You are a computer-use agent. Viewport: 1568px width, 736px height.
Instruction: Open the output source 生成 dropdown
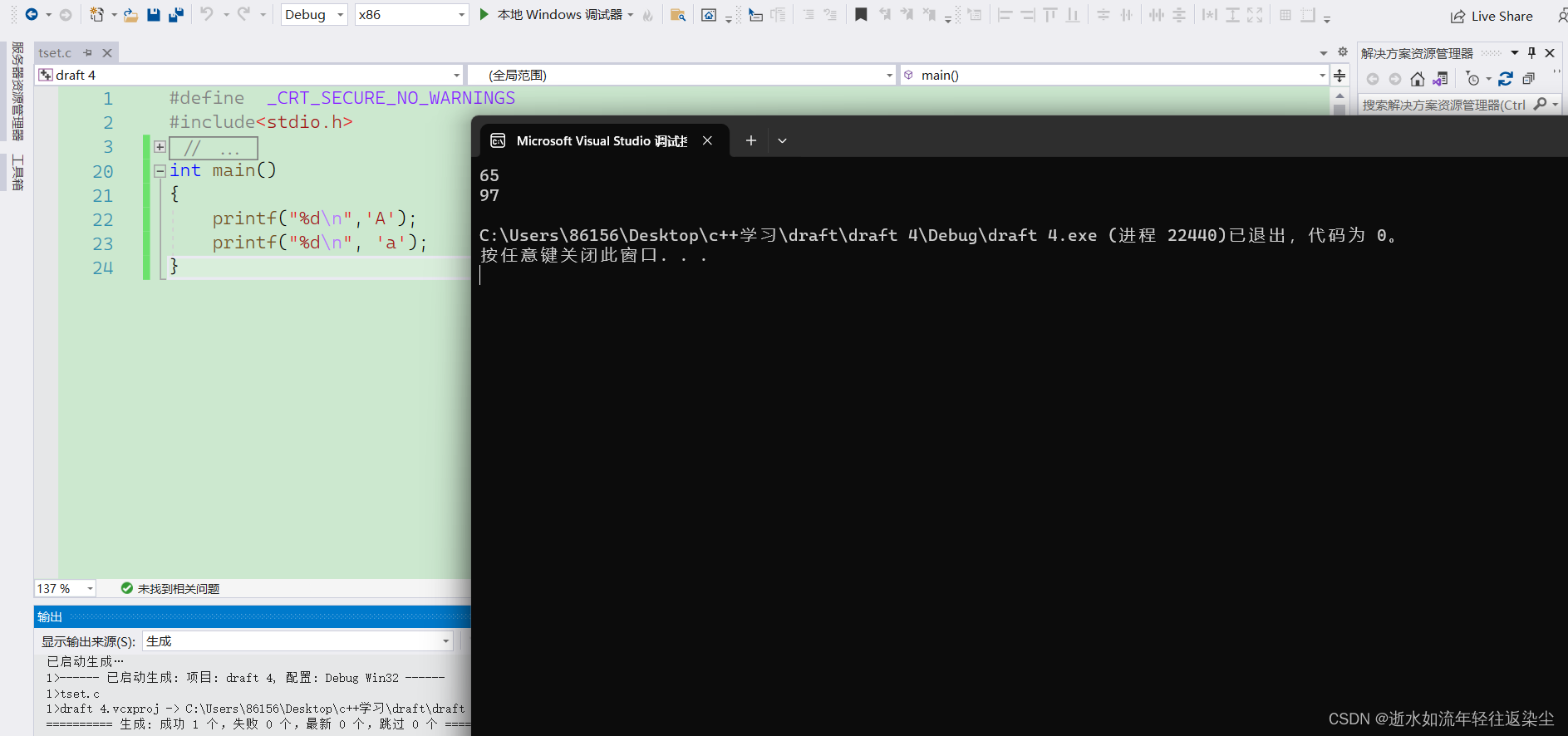[298, 641]
